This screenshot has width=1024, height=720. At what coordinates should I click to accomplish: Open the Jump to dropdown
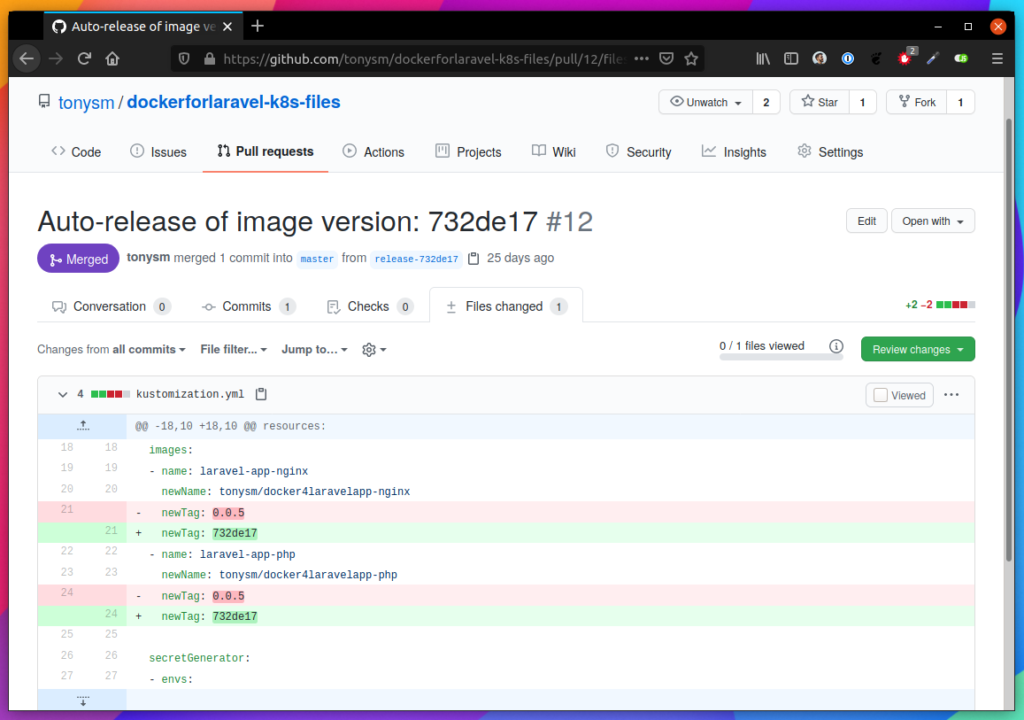click(x=314, y=350)
